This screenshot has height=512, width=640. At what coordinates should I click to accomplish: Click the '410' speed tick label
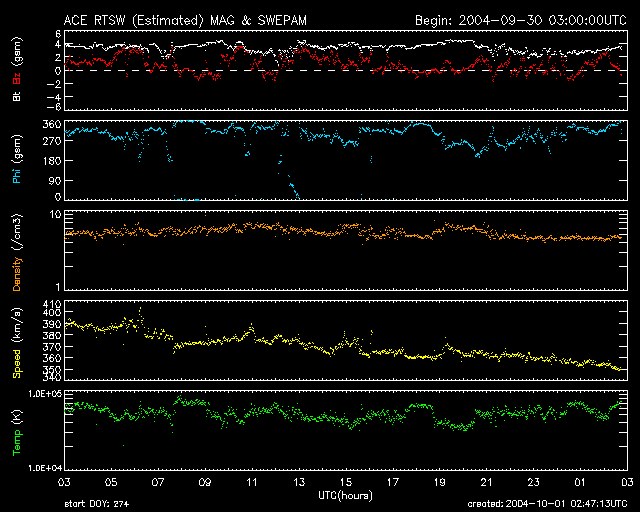pos(52,304)
